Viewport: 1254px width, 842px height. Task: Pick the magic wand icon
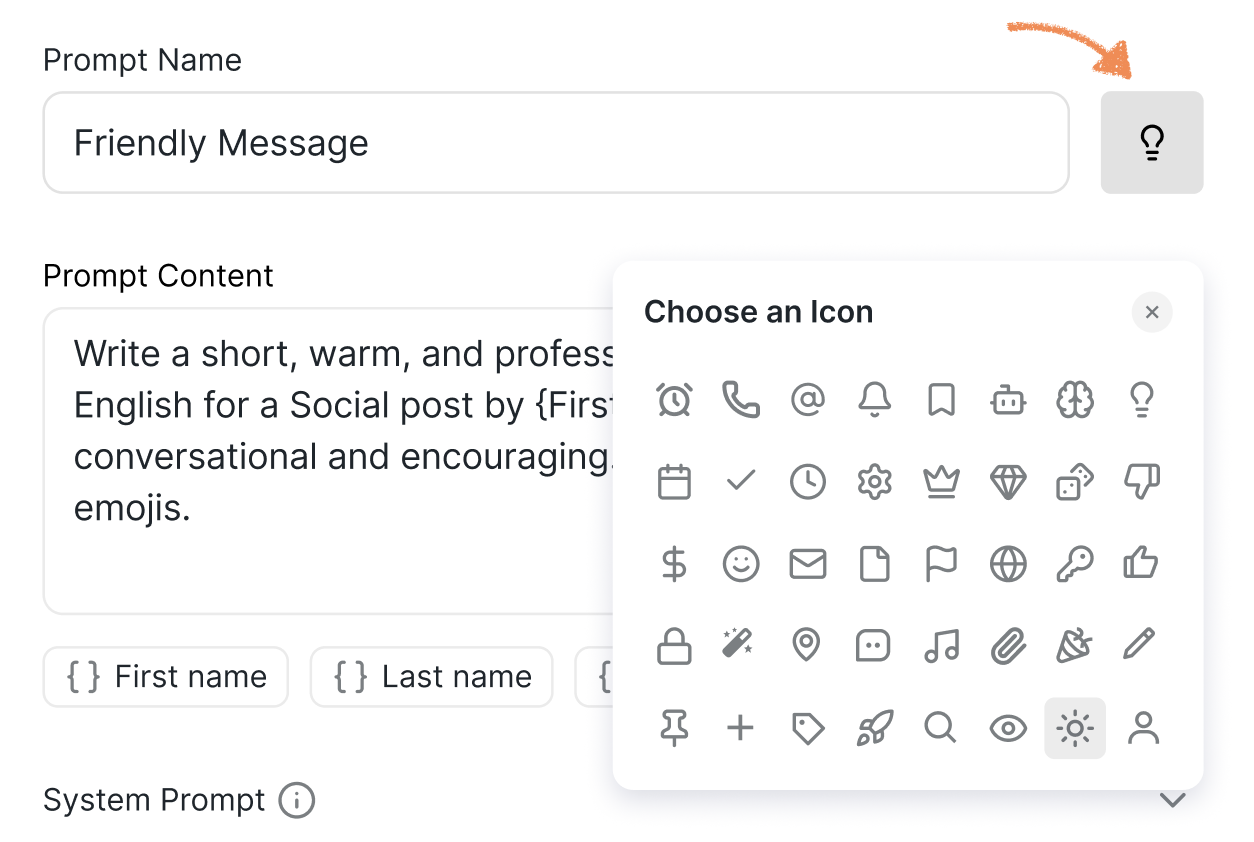pos(740,645)
